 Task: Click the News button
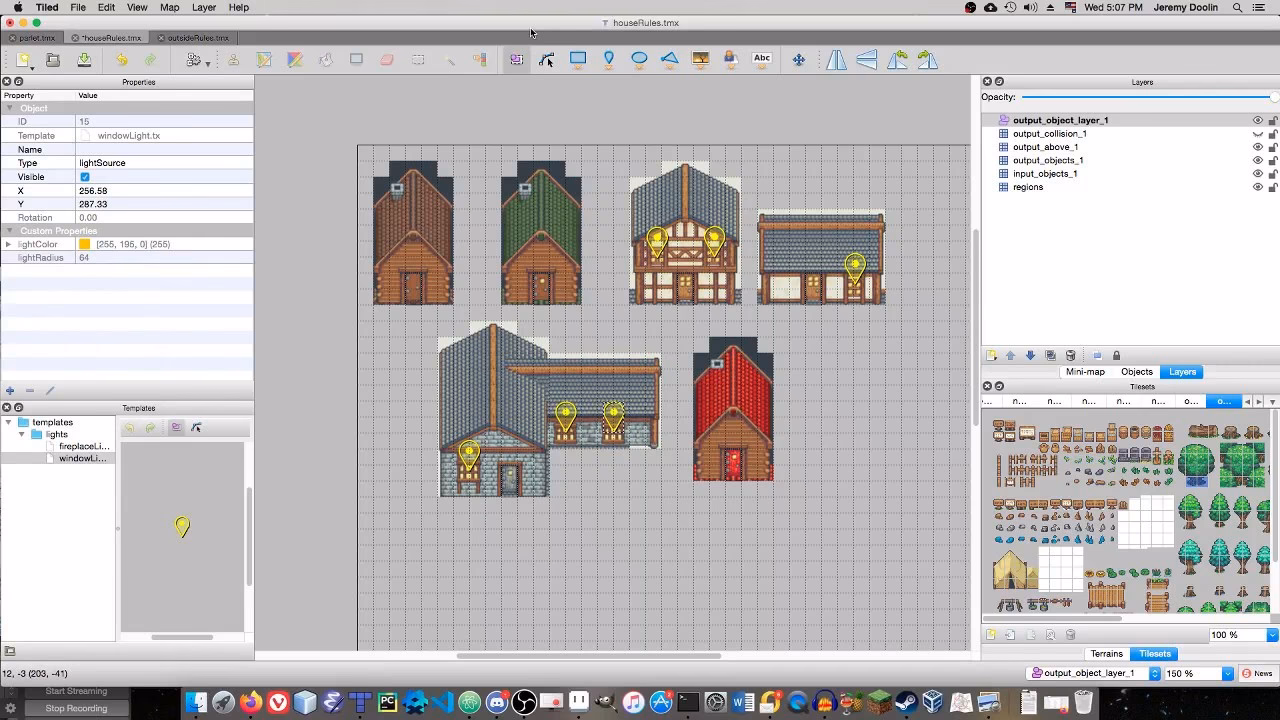(1258, 673)
